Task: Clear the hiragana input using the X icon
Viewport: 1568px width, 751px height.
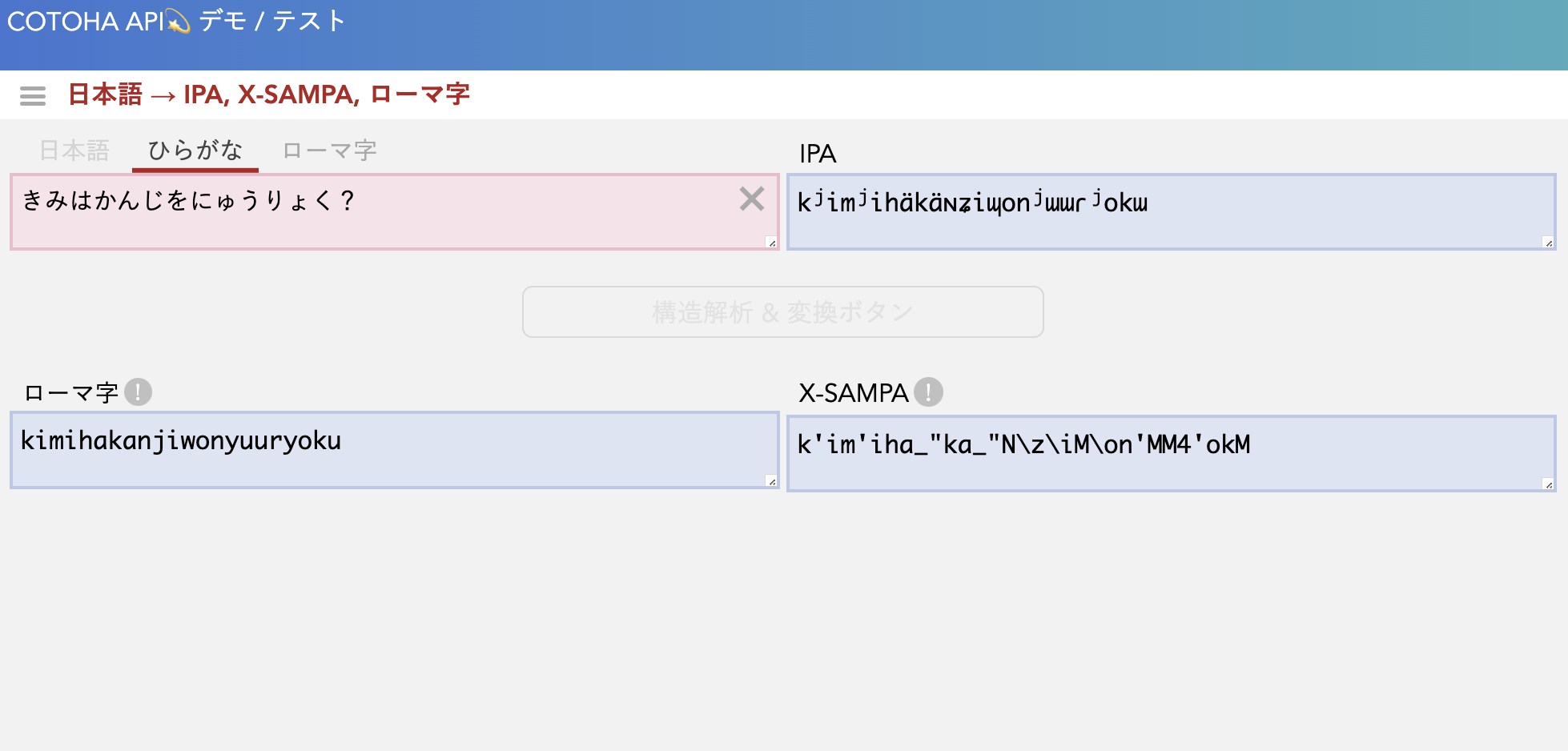Action: pyautogui.click(x=751, y=200)
